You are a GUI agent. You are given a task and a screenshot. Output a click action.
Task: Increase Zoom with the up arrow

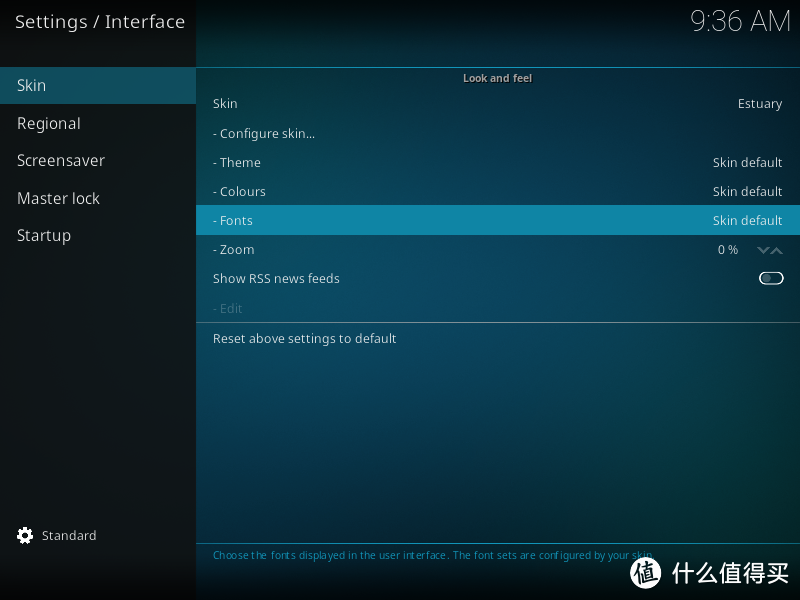pyautogui.click(x=777, y=250)
